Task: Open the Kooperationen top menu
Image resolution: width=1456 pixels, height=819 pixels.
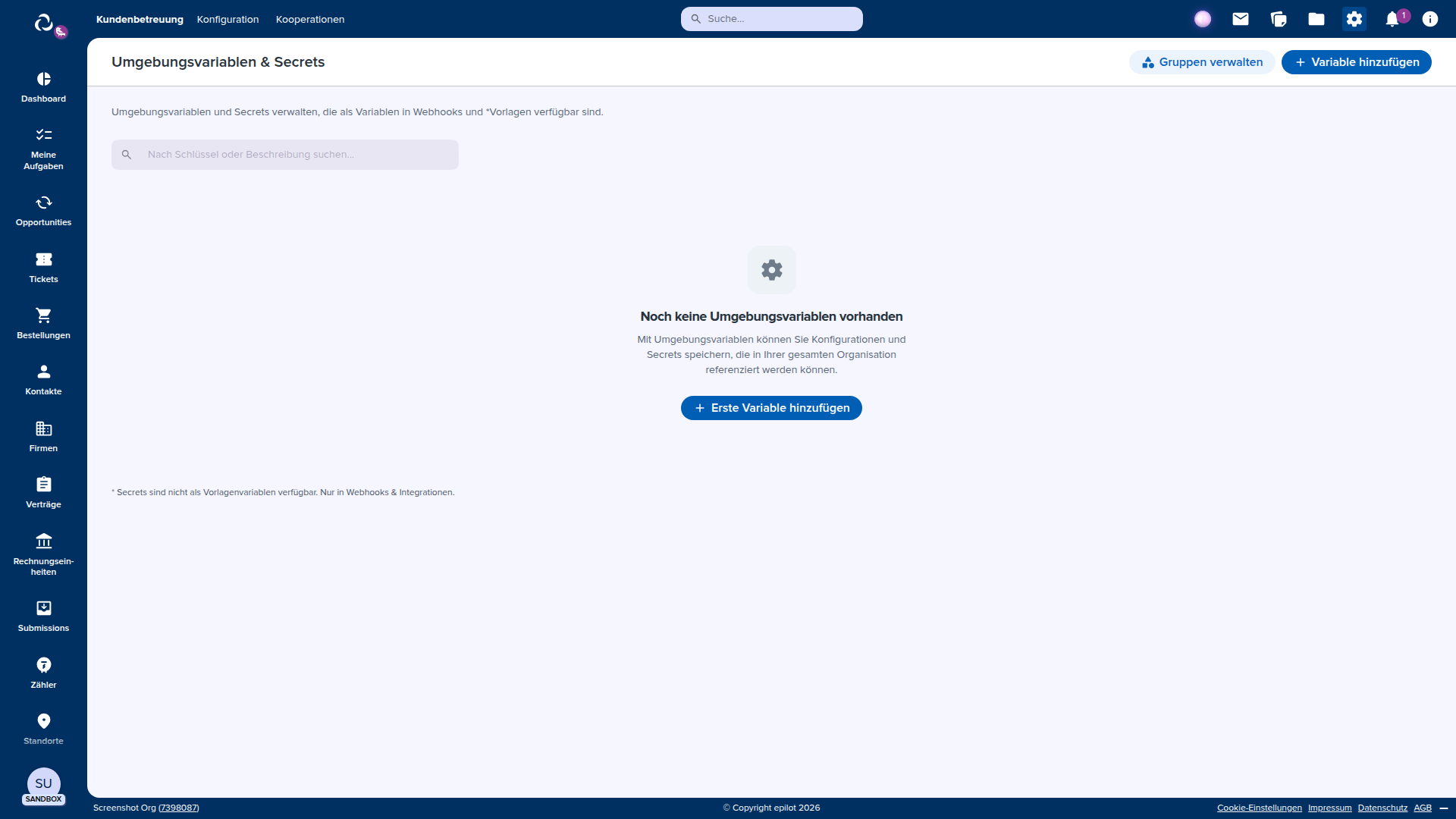Action: [310, 19]
